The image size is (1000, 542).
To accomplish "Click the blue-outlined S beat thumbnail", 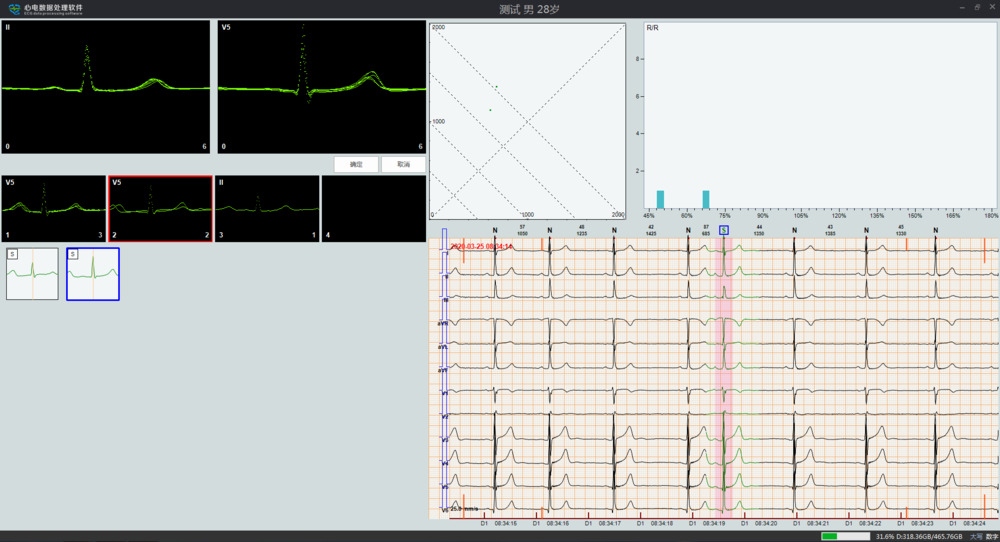I will click(x=93, y=274).
